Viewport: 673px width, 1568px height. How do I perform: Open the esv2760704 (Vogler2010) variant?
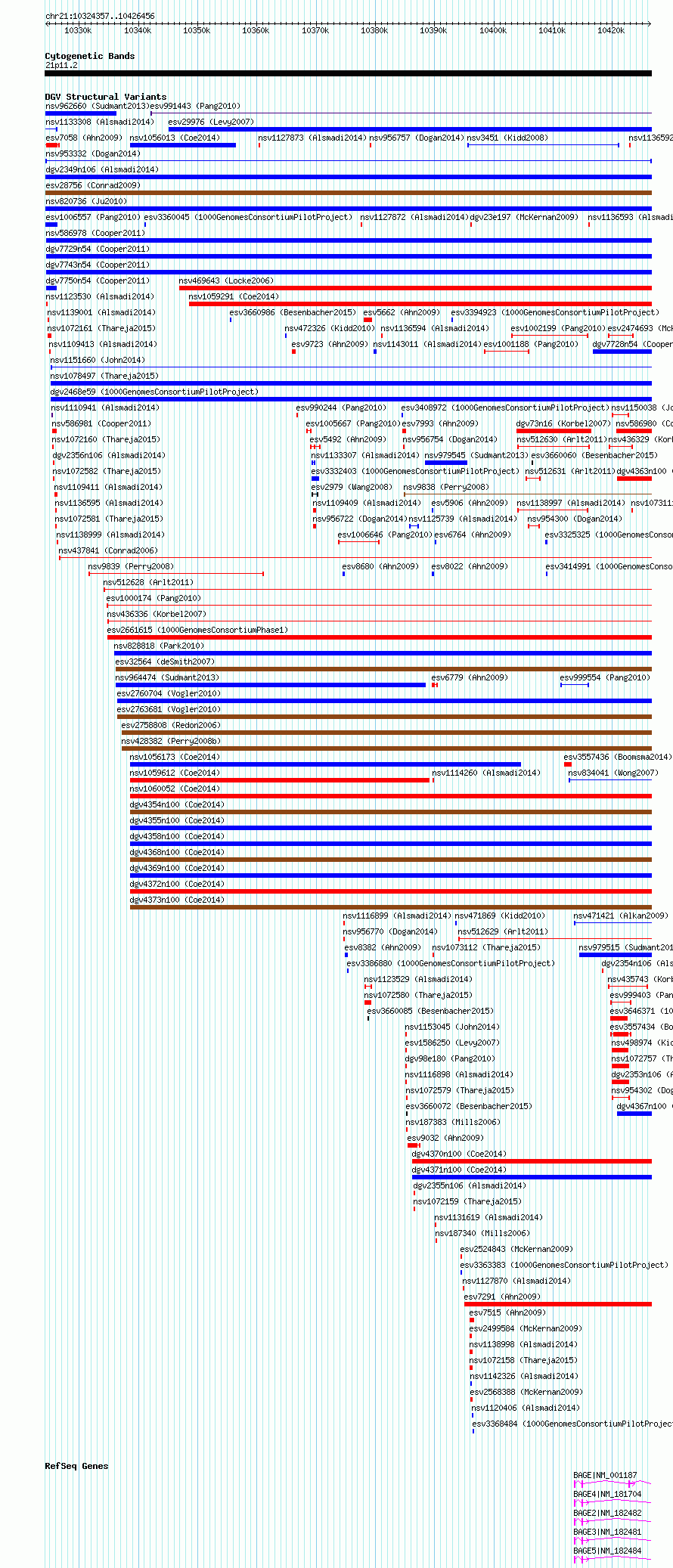pyautogui.click(x=169, y=694)
